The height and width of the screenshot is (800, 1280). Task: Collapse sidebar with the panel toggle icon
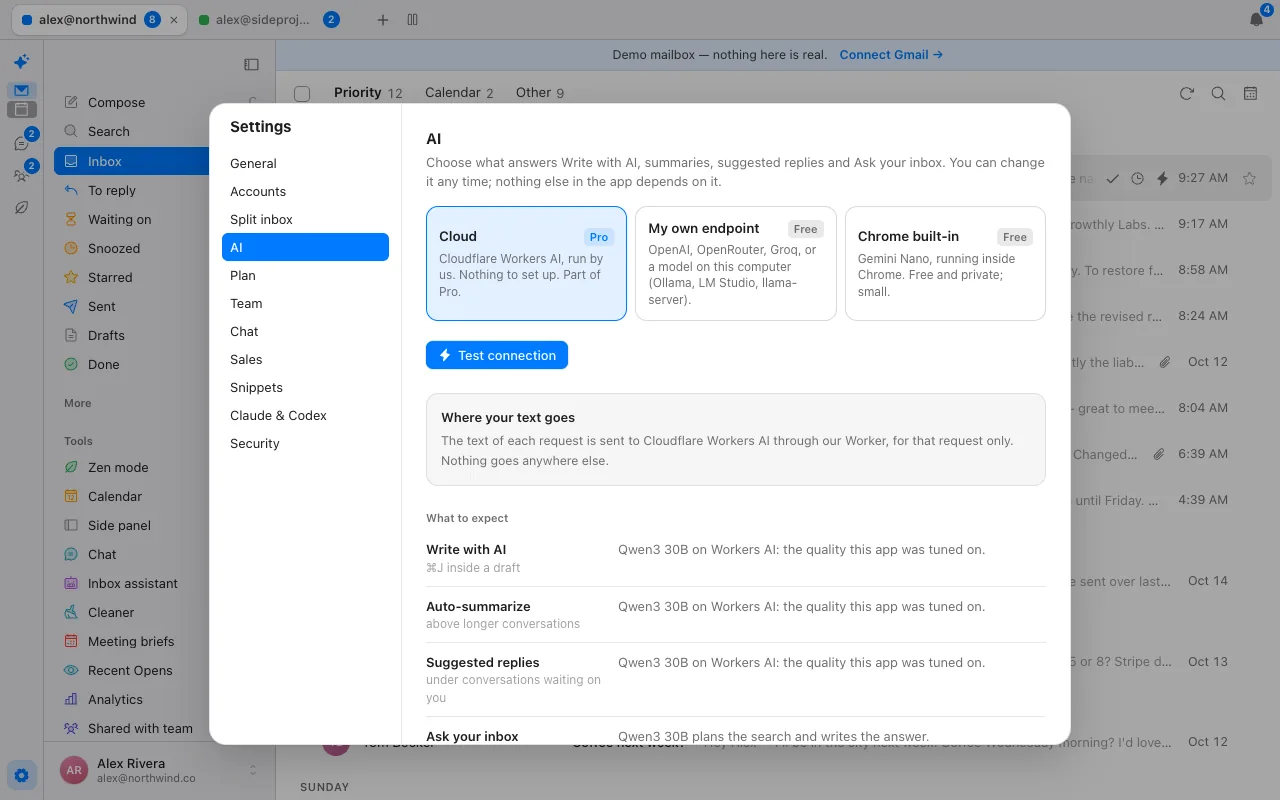click(251, 64)
